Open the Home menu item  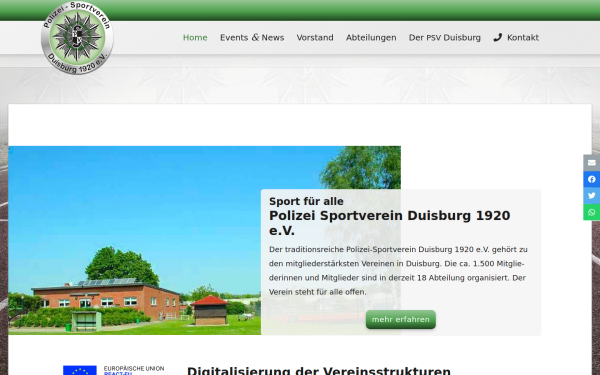195,38
